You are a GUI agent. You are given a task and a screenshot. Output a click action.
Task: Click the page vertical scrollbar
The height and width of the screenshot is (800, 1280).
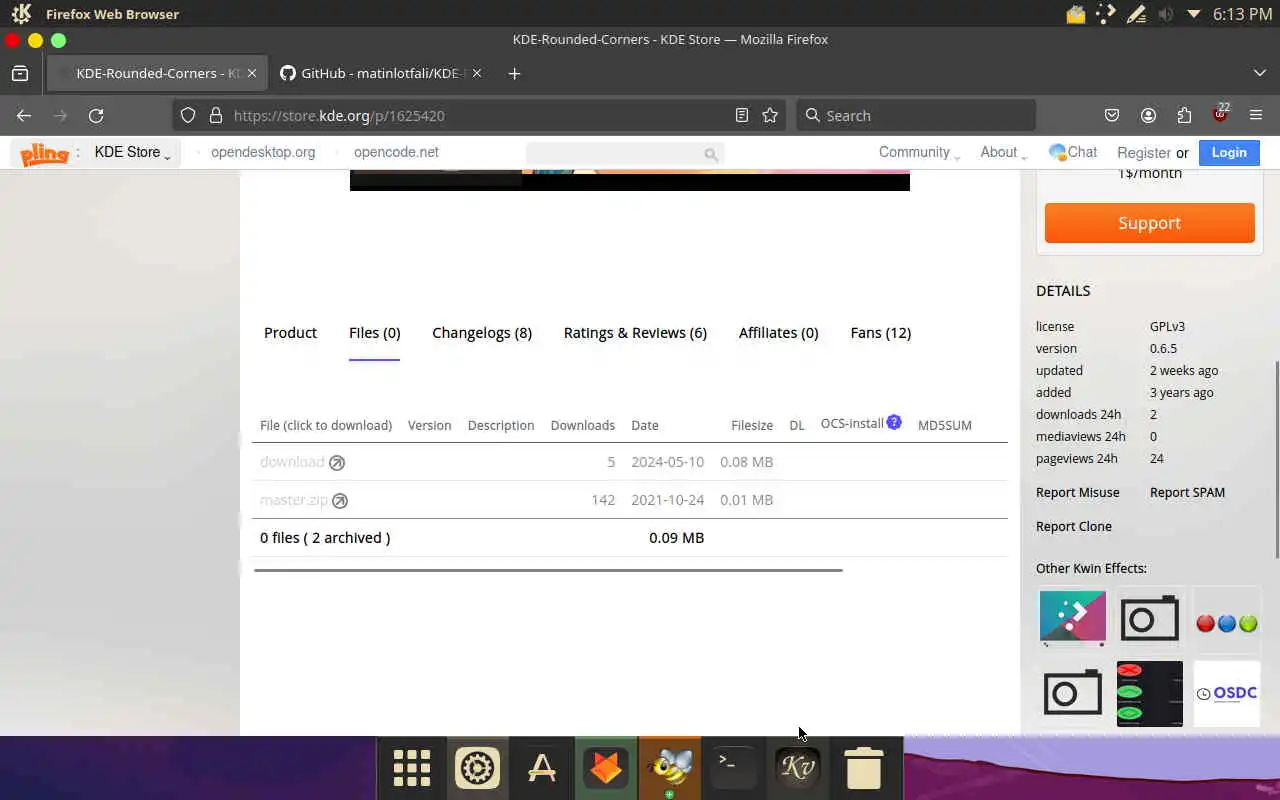1276,460
